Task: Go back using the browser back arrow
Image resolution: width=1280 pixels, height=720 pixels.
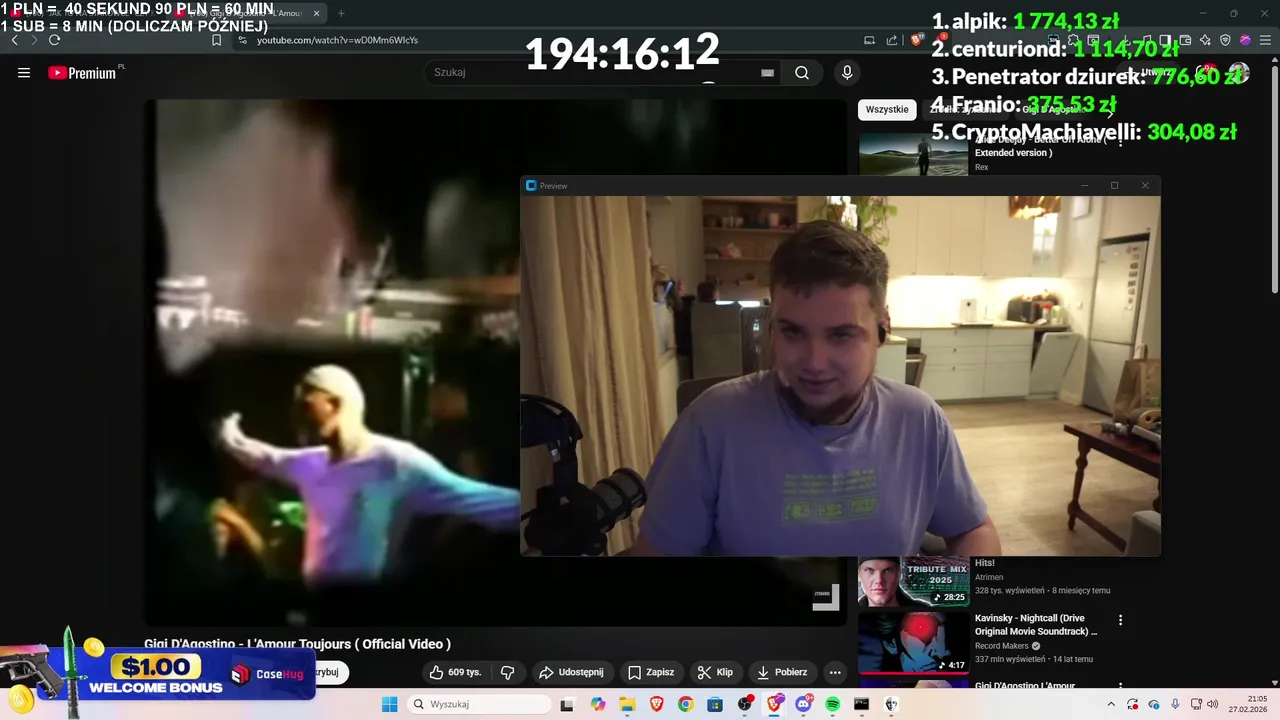Action: (14, 40)
